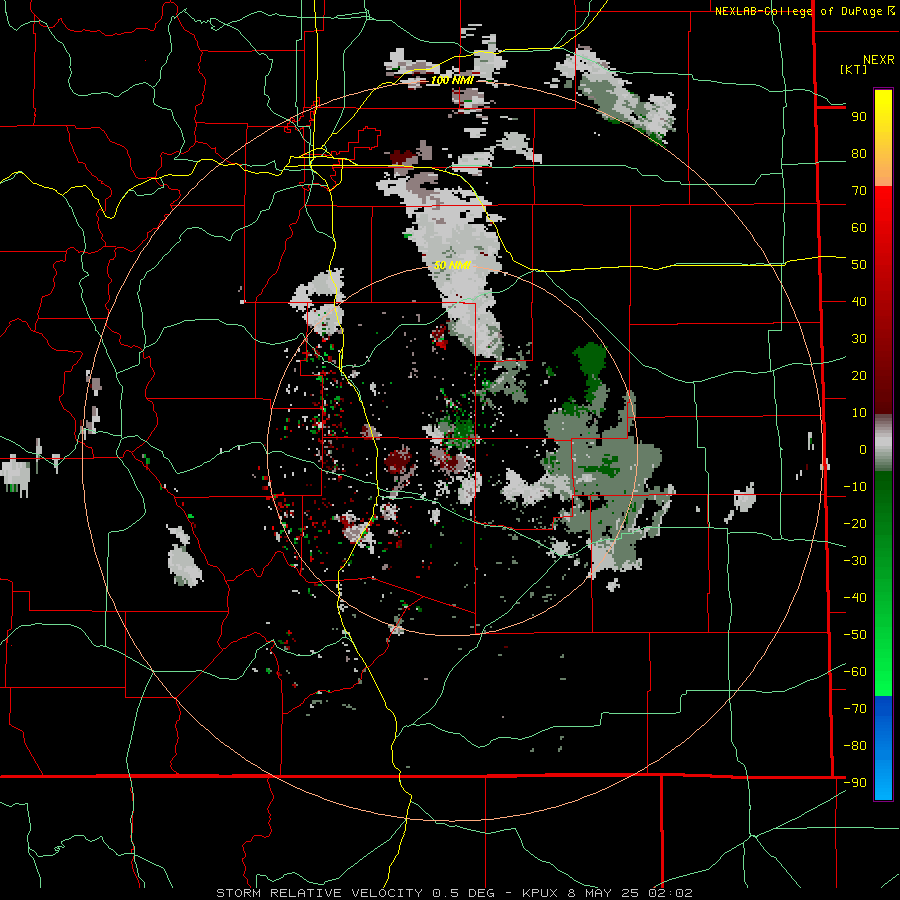Screen dimensions: 900x900
Task: Select the -60 scale value
Action: point(855,672)
